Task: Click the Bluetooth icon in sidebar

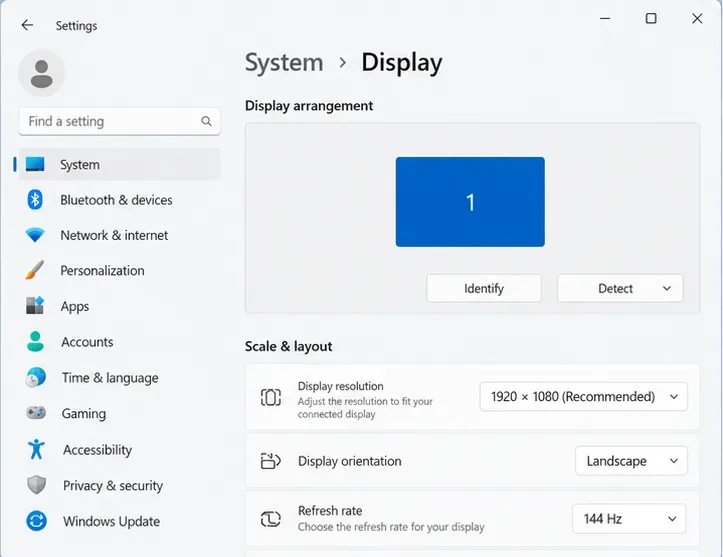Action: coord(35,200)
